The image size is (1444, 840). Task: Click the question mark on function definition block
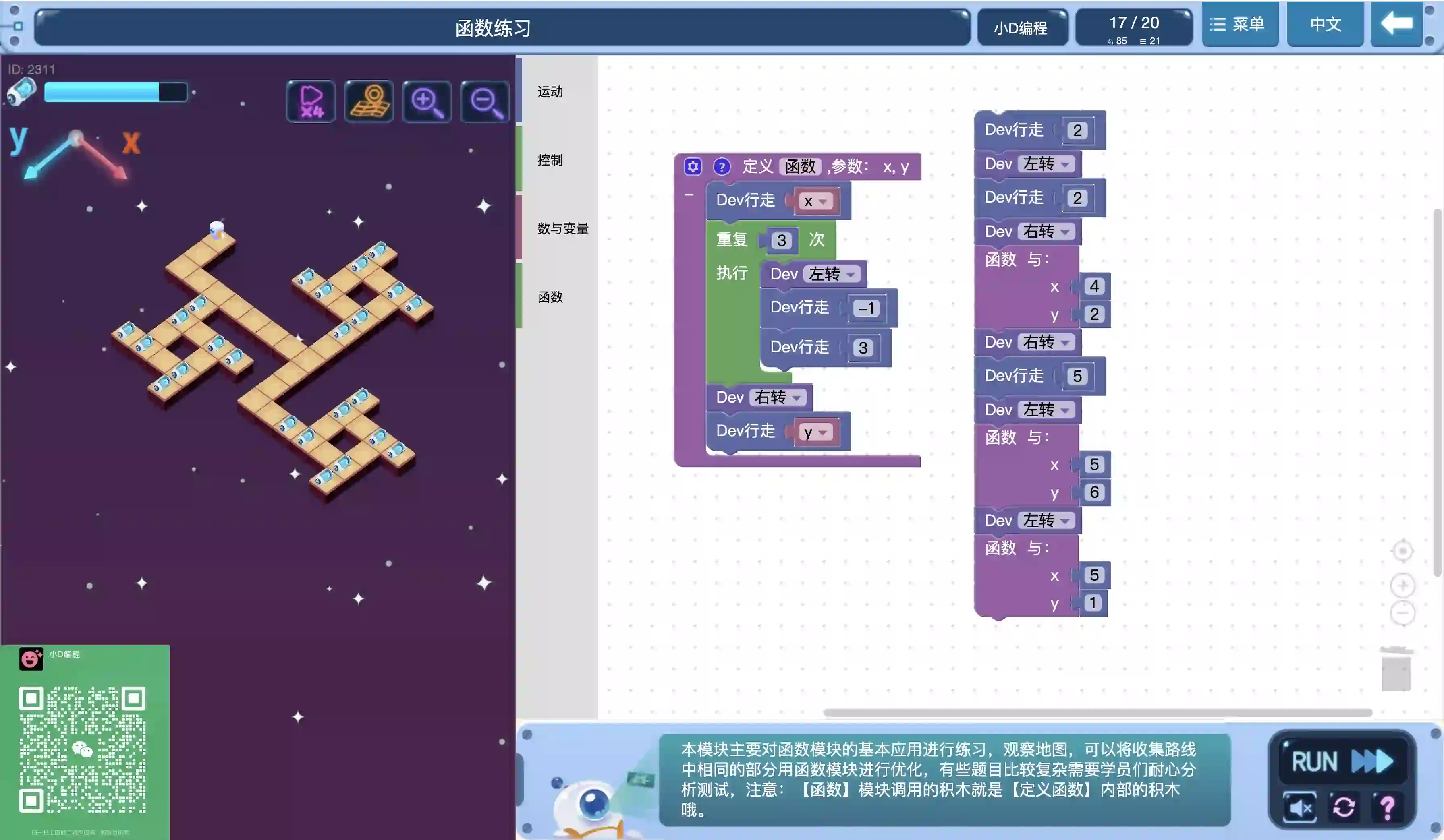click(x=722, y=167)
